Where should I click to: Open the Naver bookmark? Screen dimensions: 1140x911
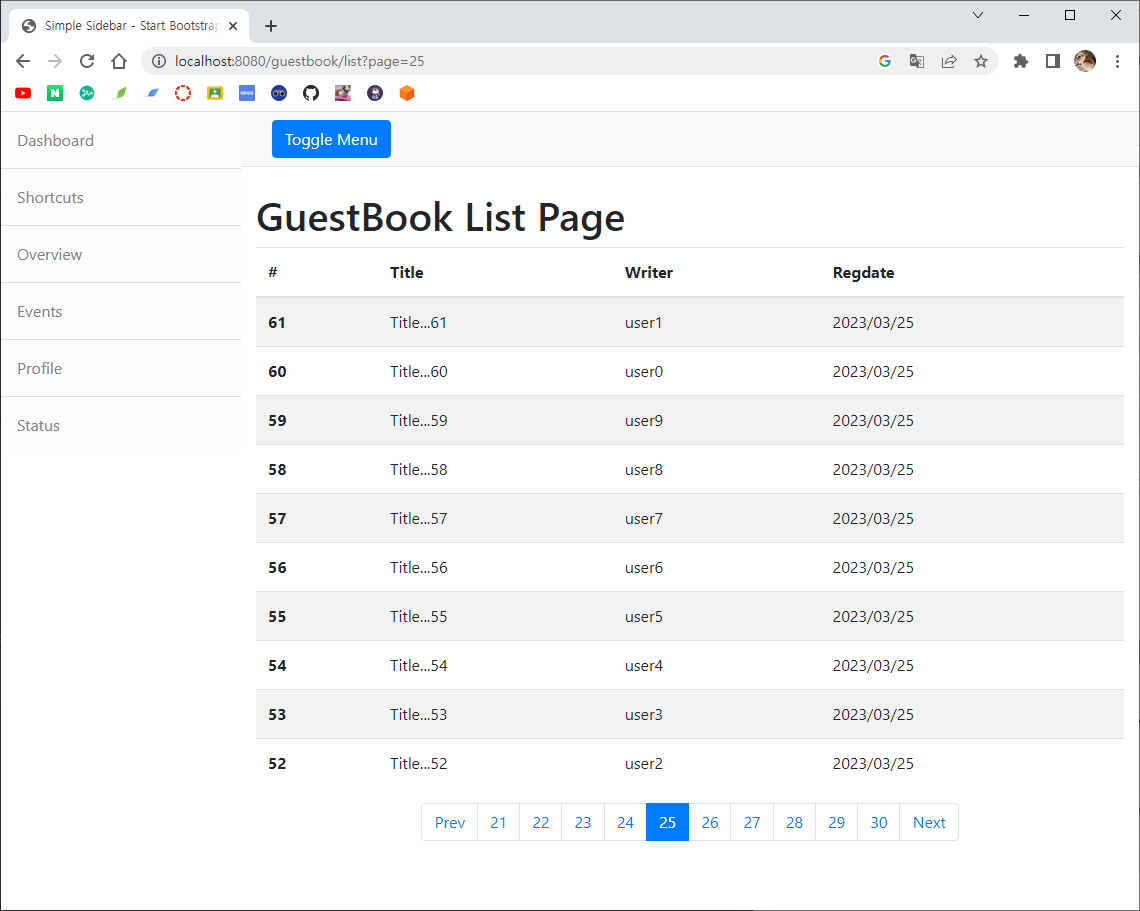tap(55, 93)
